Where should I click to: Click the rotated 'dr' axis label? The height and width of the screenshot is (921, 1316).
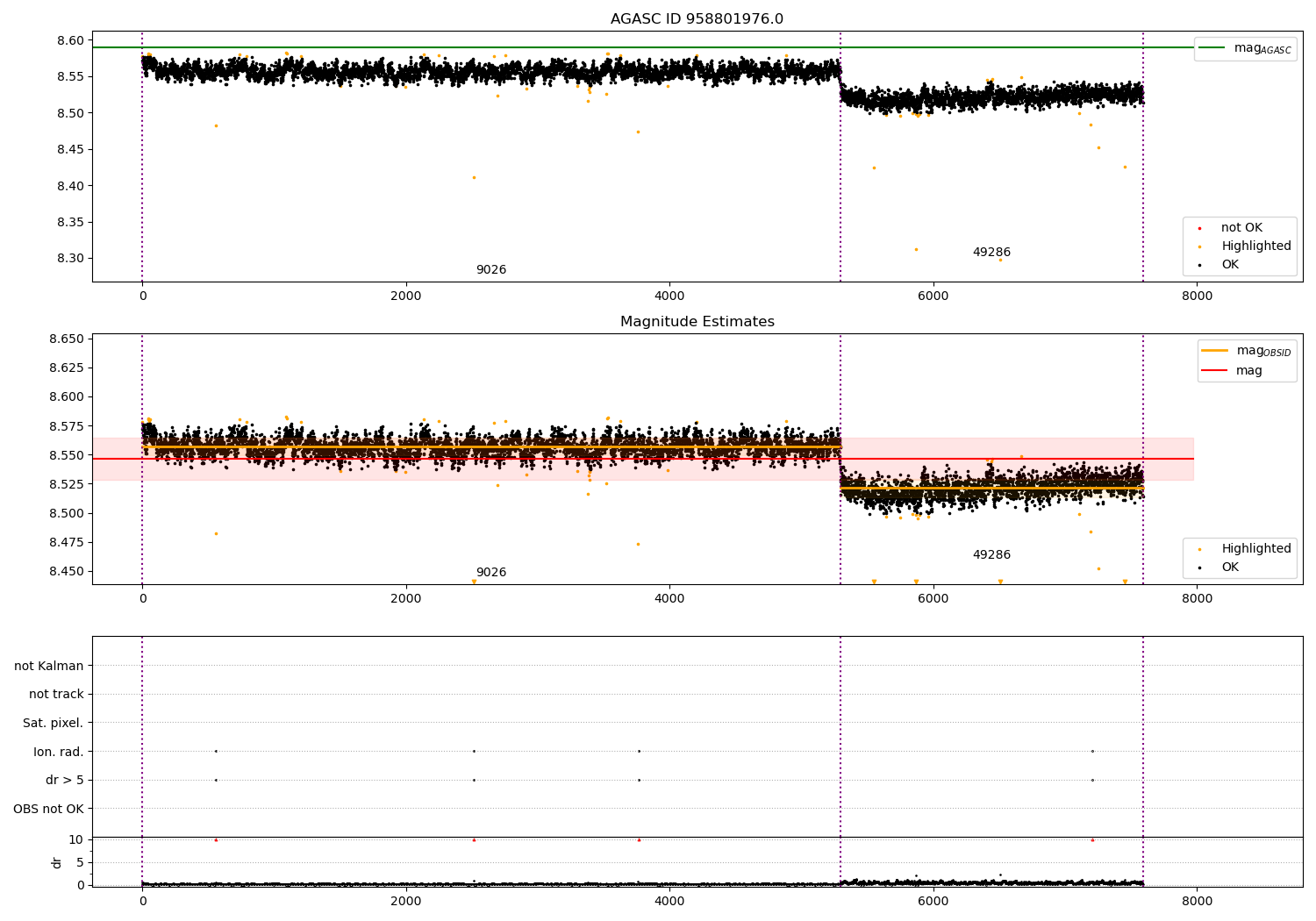[57, 862]
